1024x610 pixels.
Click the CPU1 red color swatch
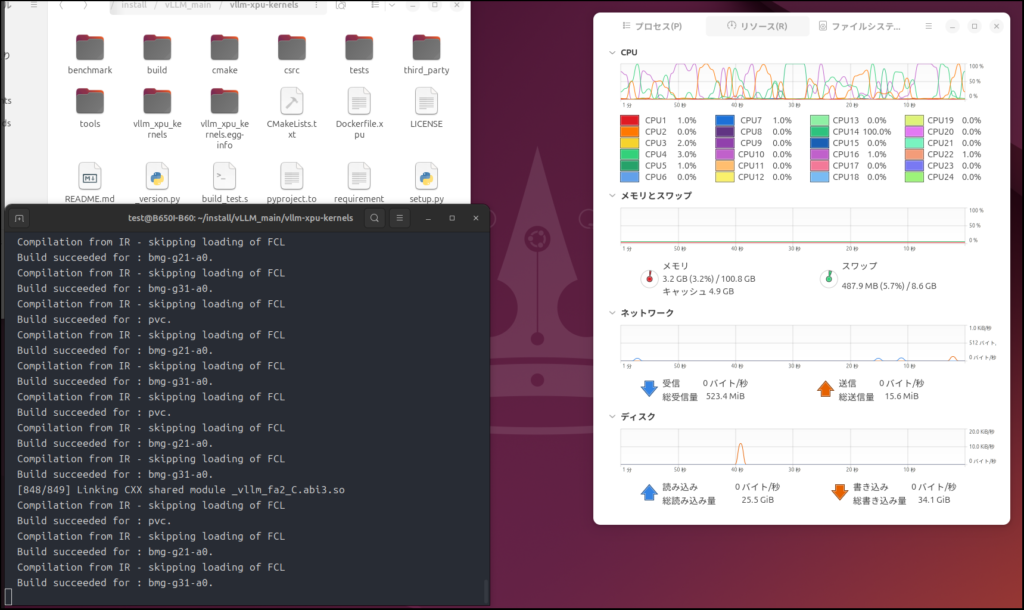pos(631,120)
